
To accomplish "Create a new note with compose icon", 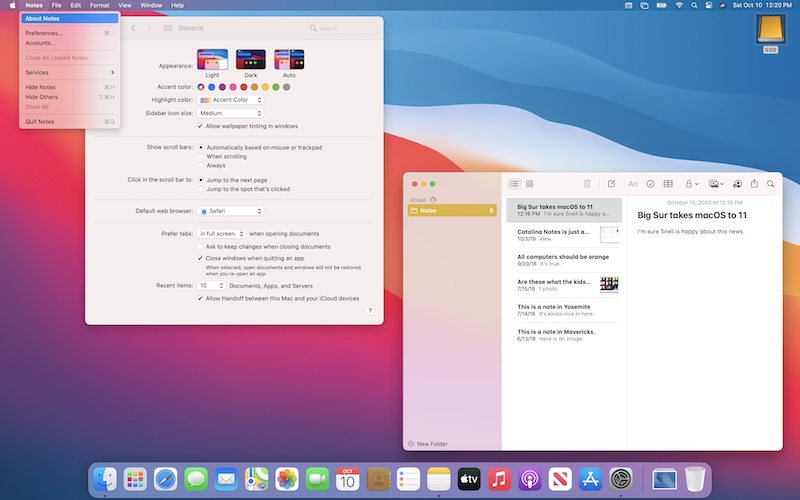I will [611, 184].
